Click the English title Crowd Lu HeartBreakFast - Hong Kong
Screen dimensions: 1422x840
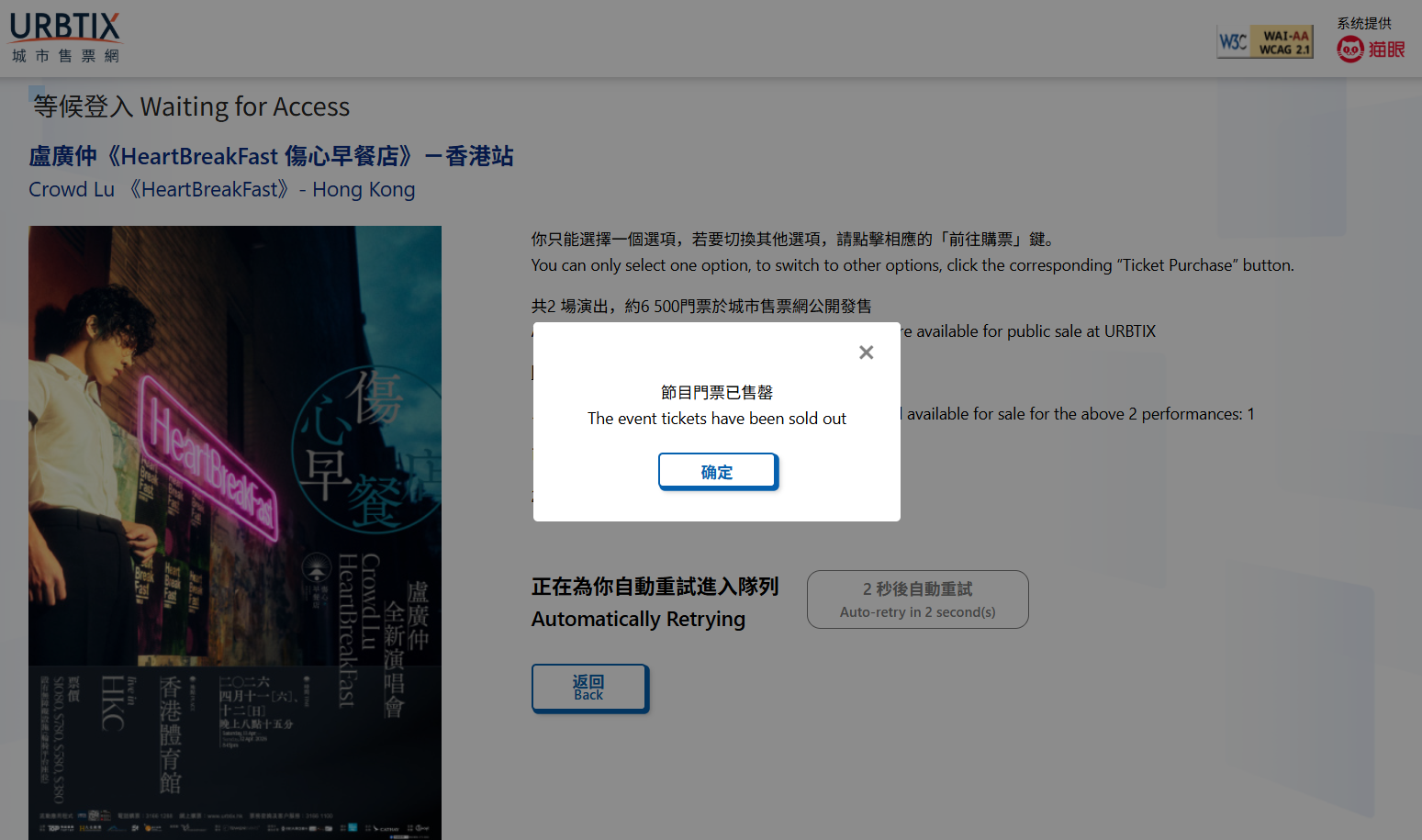222,190
